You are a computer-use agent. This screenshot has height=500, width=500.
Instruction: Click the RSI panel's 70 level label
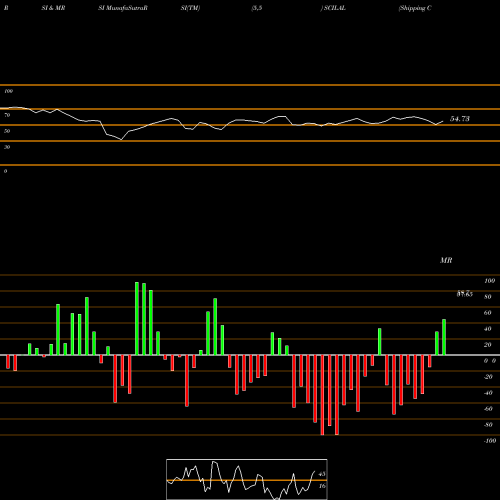7,115
